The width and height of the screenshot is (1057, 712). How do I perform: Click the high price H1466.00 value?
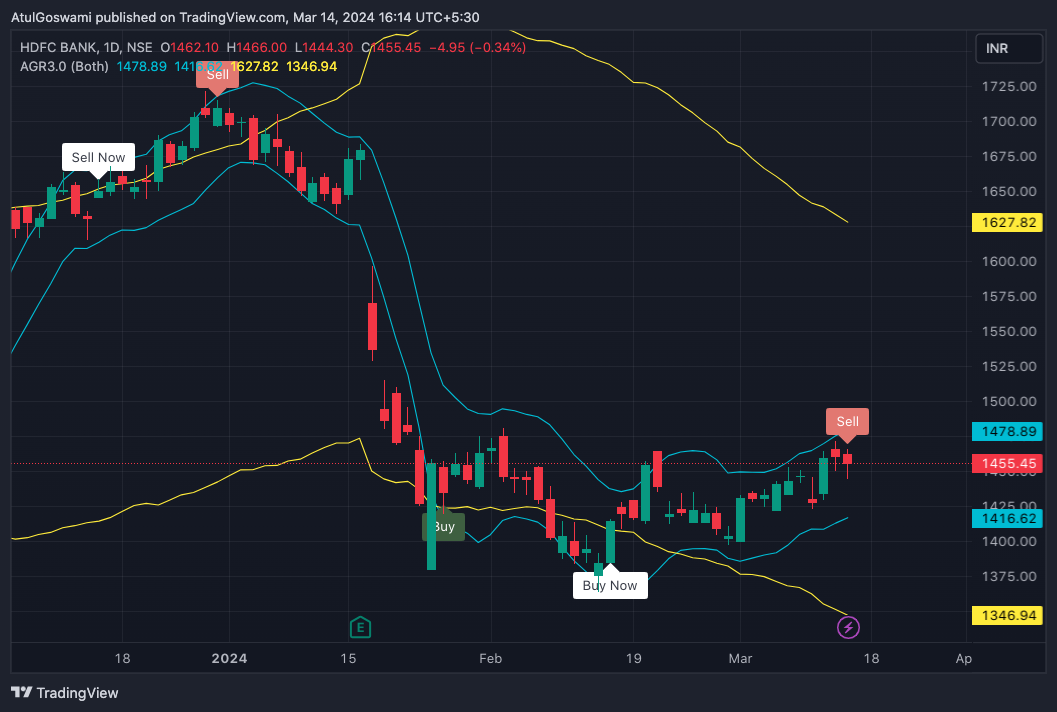click(256, 47)
